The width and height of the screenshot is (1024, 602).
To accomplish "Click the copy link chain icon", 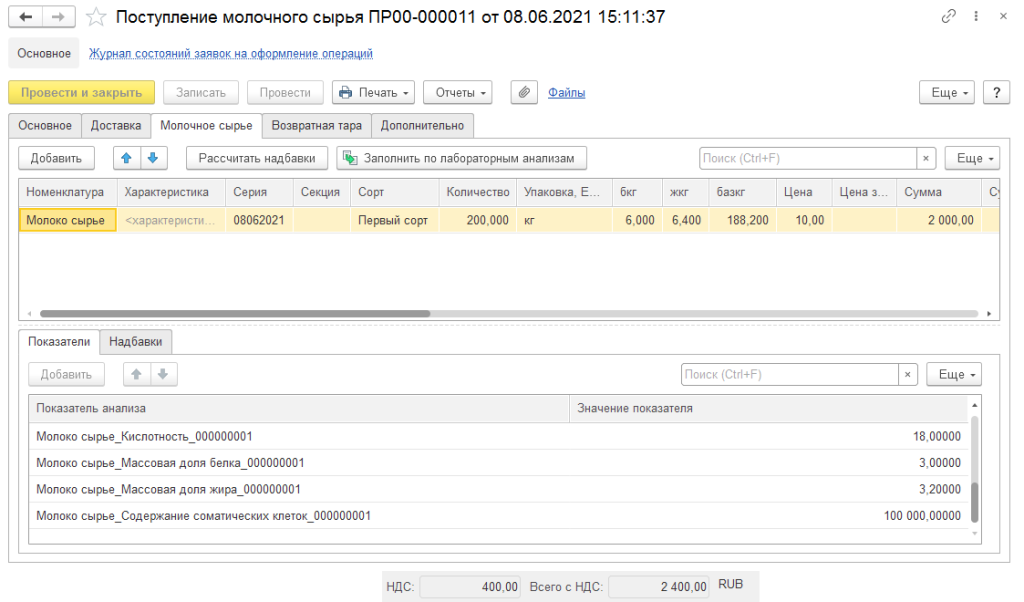I will point(948,17).
